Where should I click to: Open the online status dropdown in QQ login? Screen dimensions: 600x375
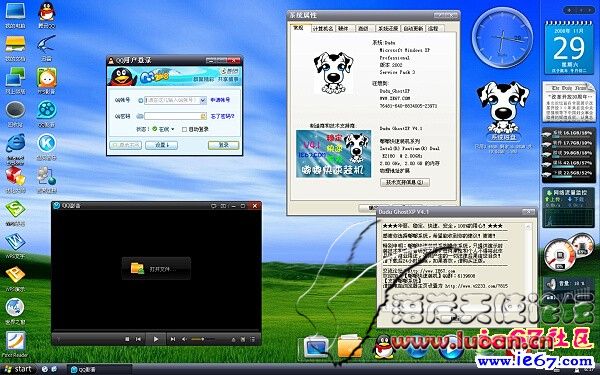(x=163, y=129)
